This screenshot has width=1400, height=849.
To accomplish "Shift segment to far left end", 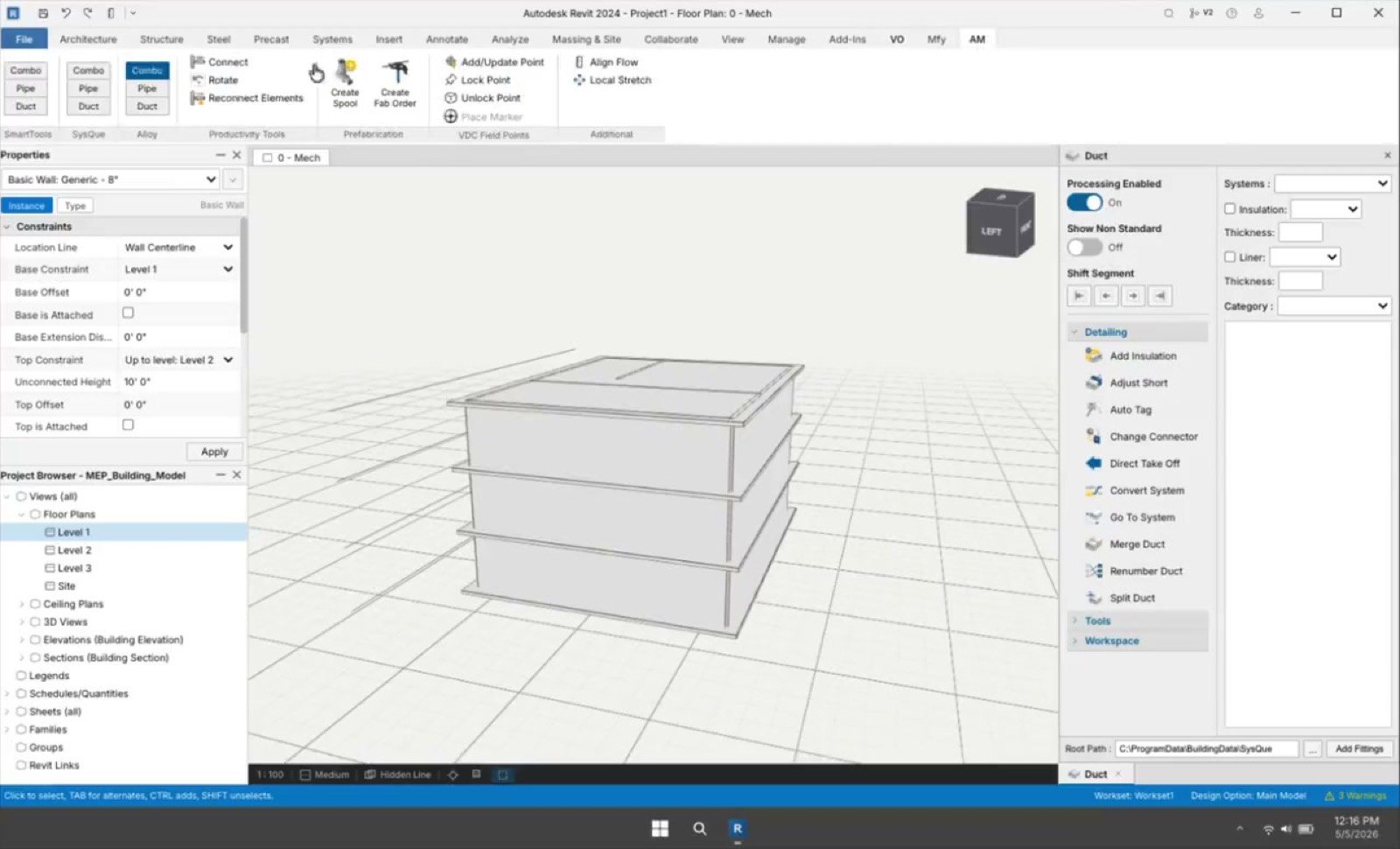I will click(x=1079, y=296).
